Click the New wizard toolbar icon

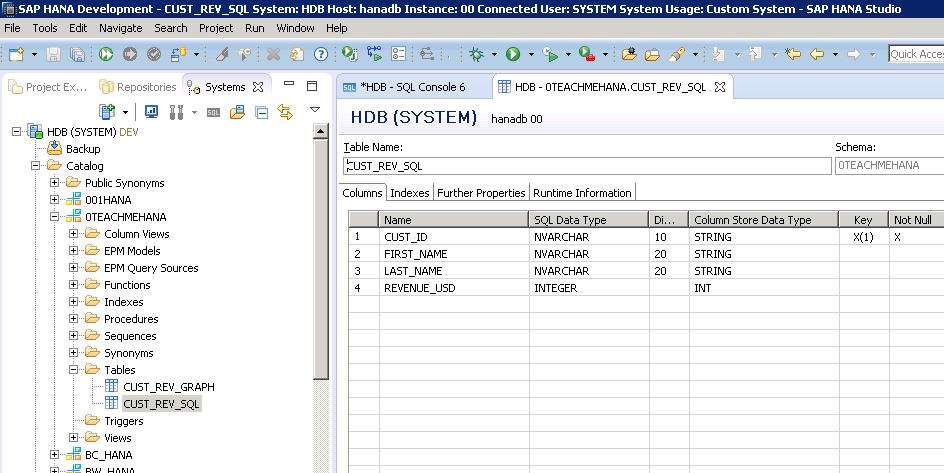(x=16, y=54)
